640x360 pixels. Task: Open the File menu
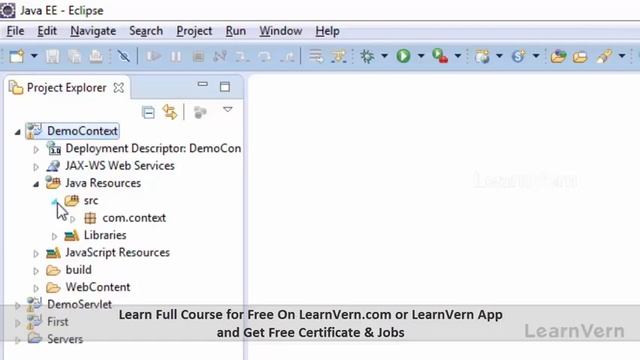(16, 31)
